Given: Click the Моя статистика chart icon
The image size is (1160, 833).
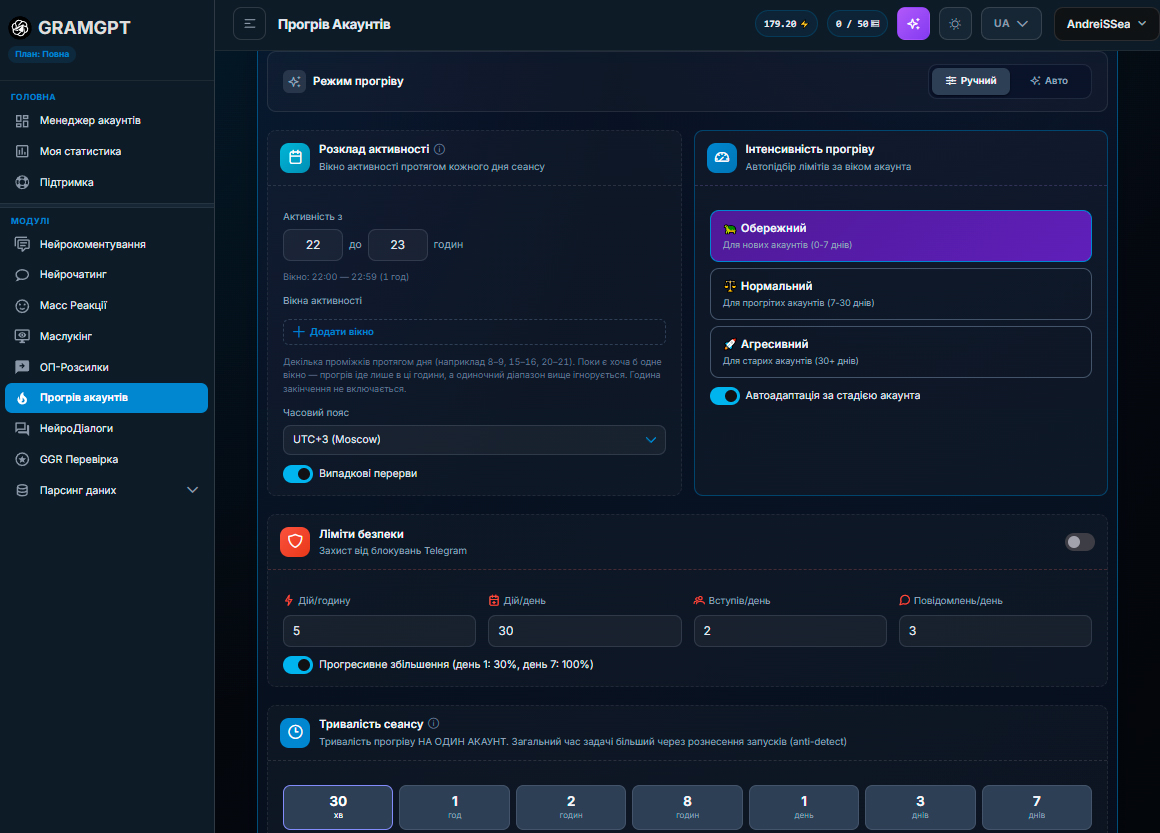Looking at the screenshot, I should tap(22, 152).
